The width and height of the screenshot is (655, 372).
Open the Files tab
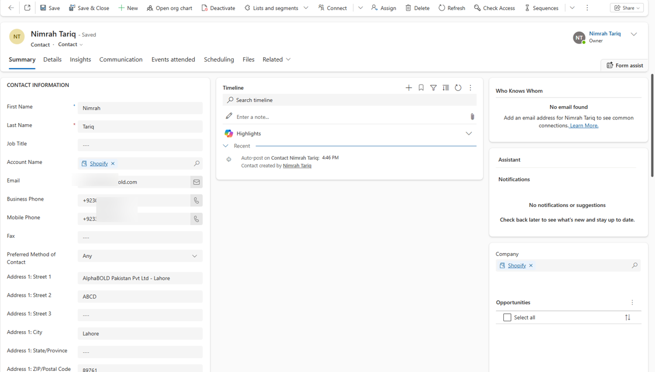tap(248, 59)
